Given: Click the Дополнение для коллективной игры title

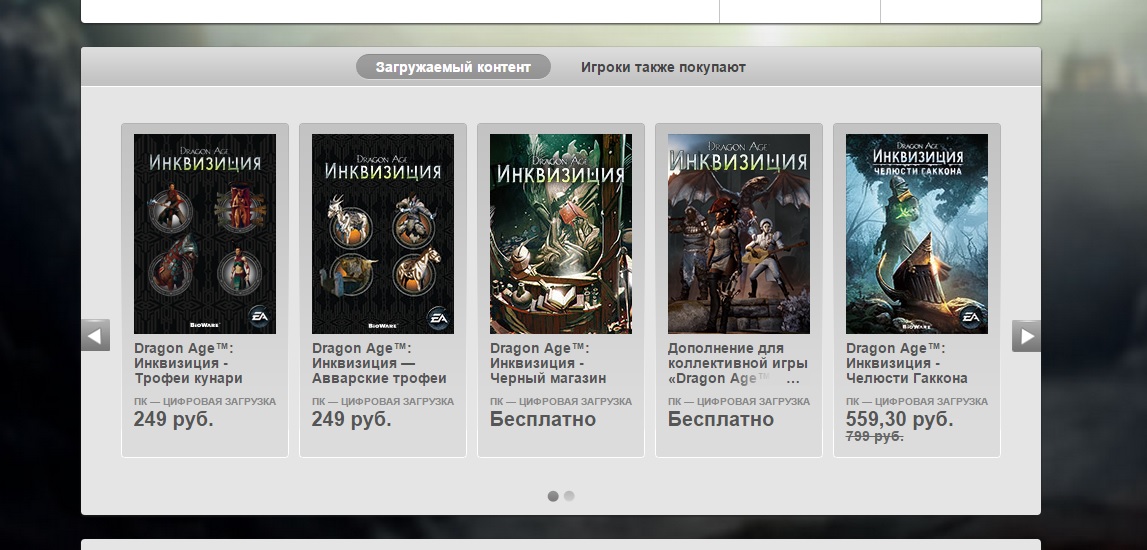Looking at the screenshot, I should pyautogui.click(x=737, y=363).
